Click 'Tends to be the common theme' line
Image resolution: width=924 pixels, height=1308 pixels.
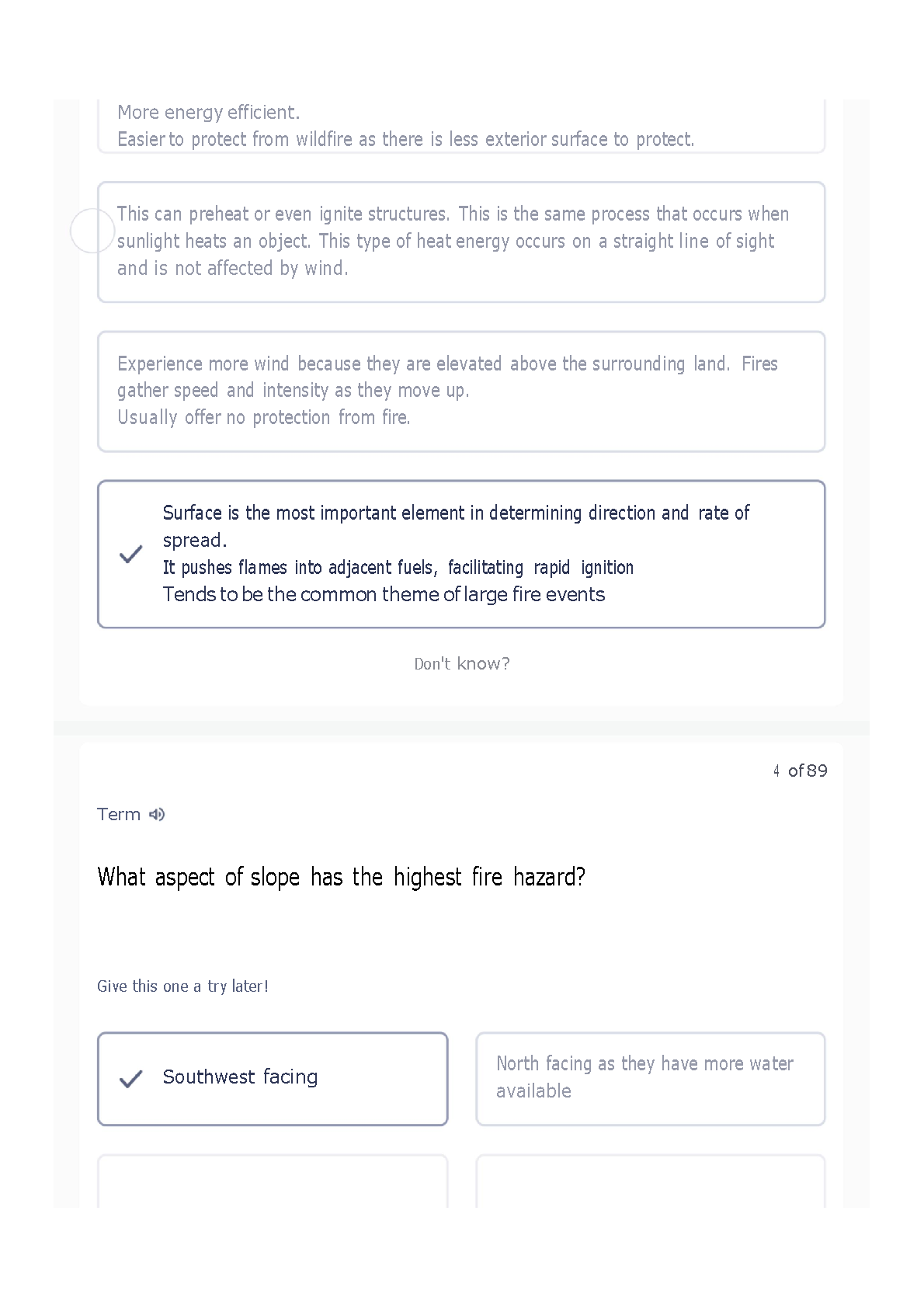point(384,594)
